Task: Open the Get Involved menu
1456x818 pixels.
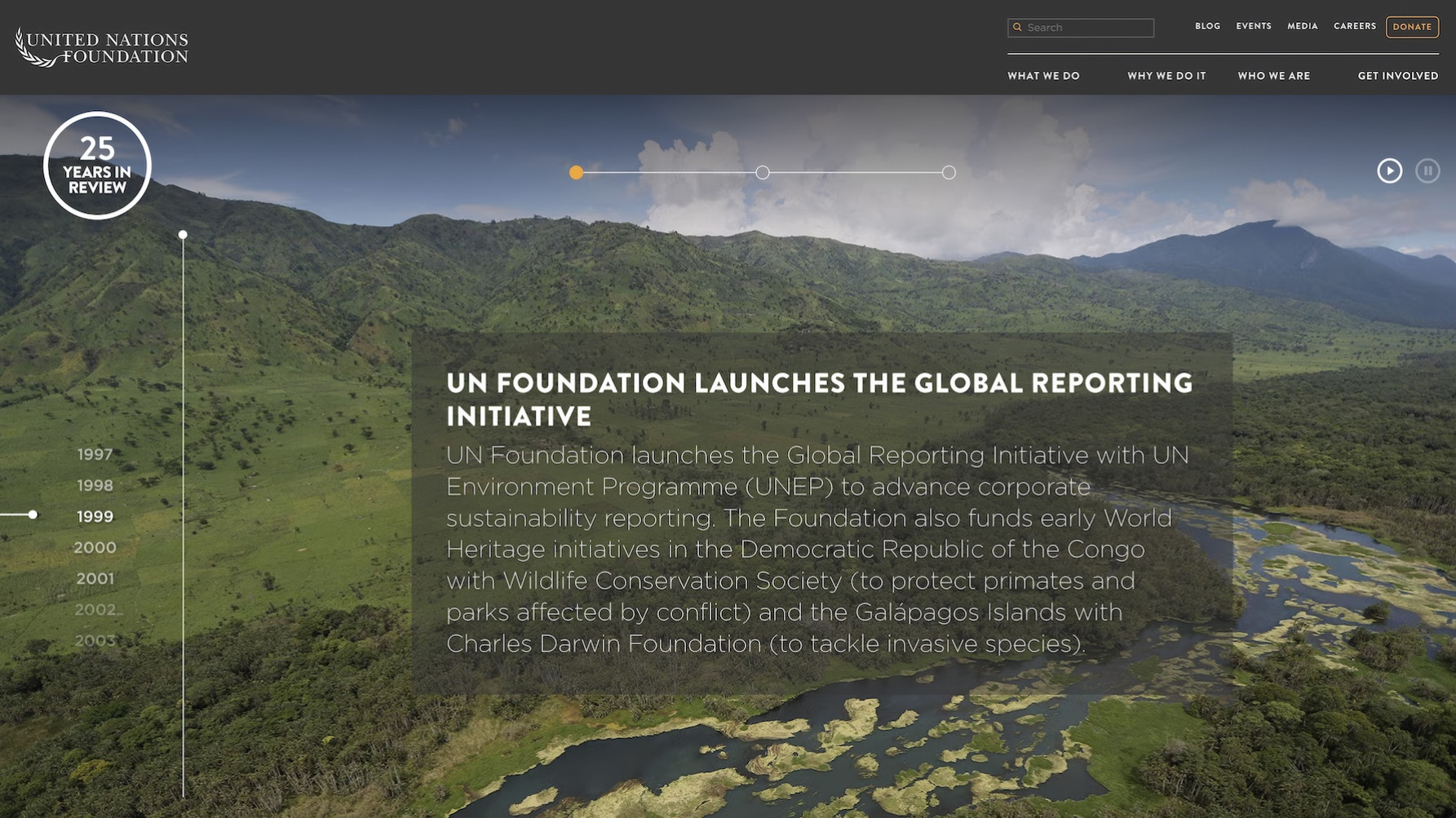Action: click(x=1397, y=76)
